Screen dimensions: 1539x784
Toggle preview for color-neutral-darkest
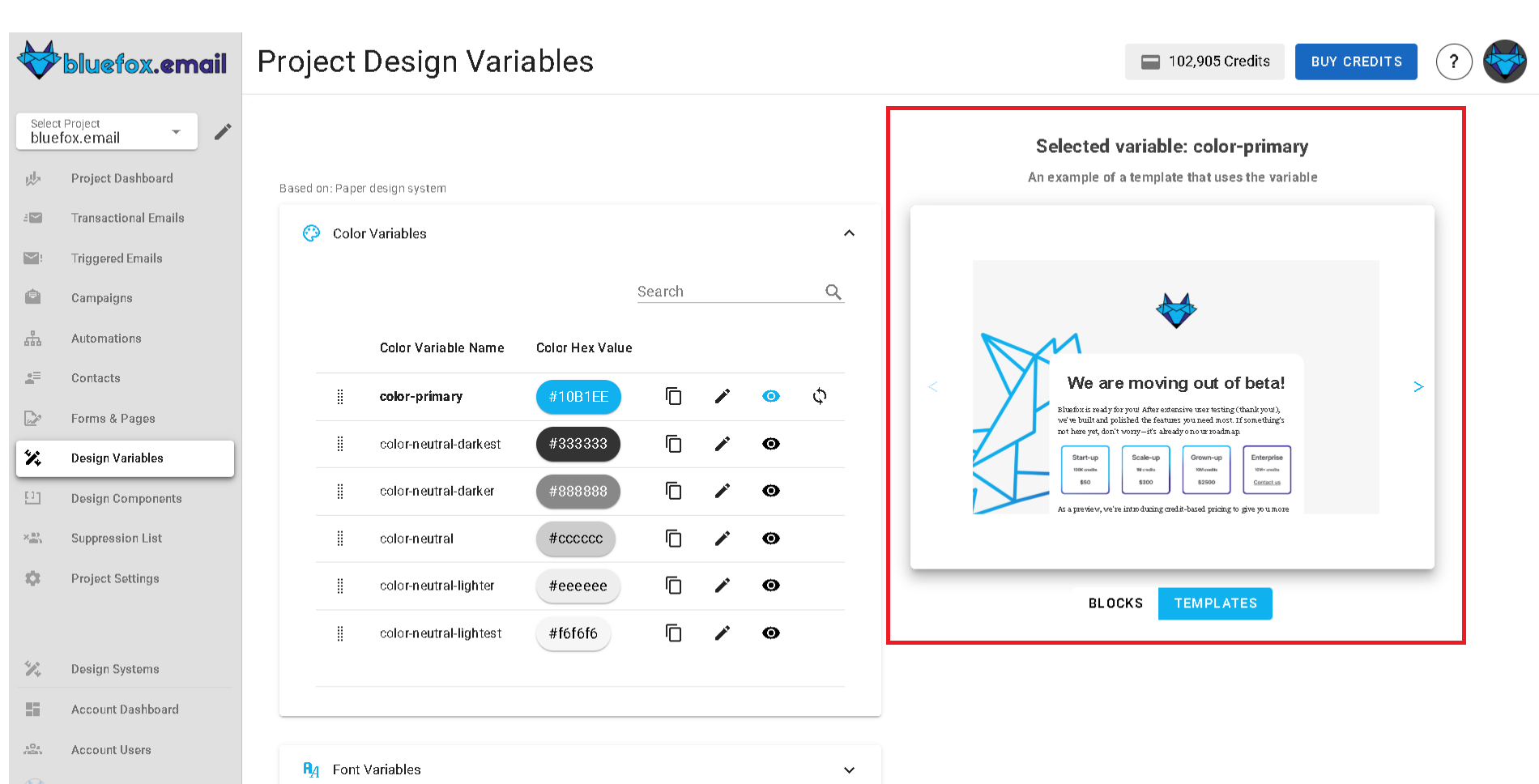coord(771,444)
